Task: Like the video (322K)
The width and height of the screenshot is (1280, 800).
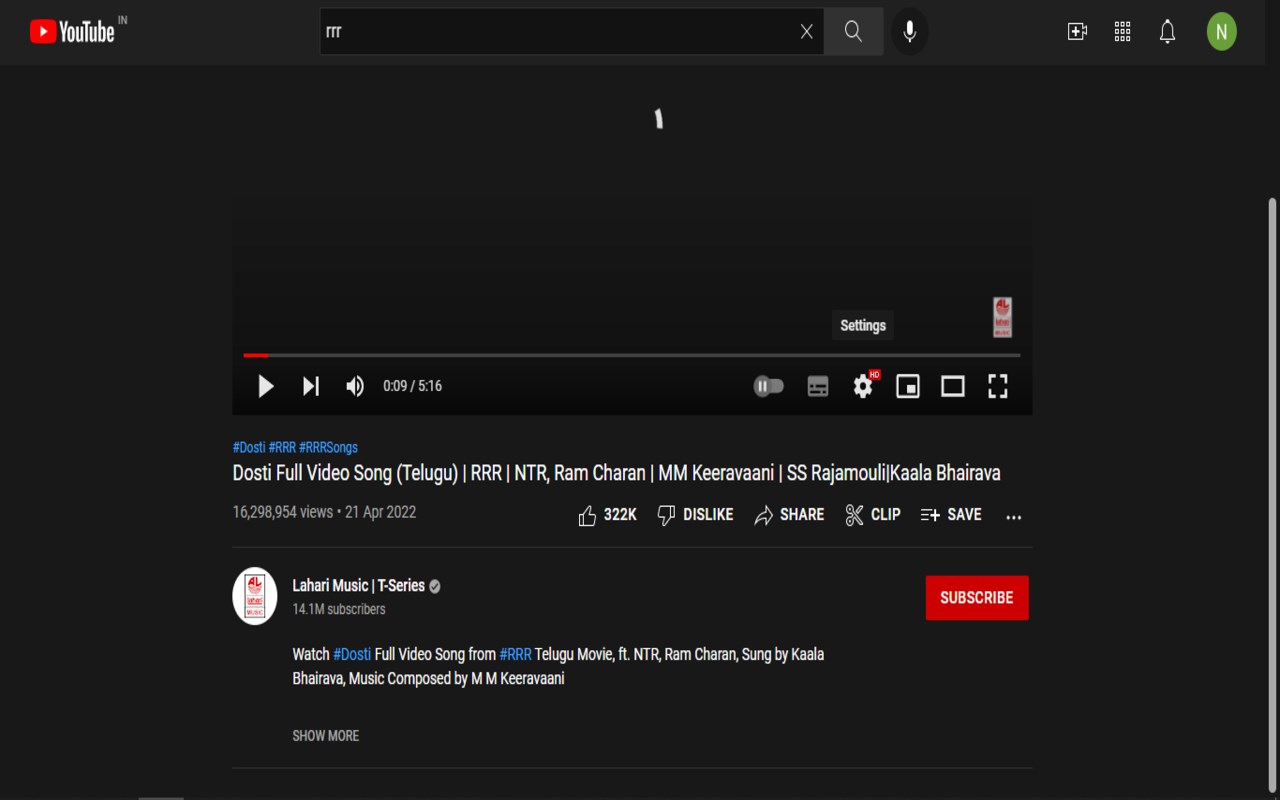Action: tap(607, 515)
